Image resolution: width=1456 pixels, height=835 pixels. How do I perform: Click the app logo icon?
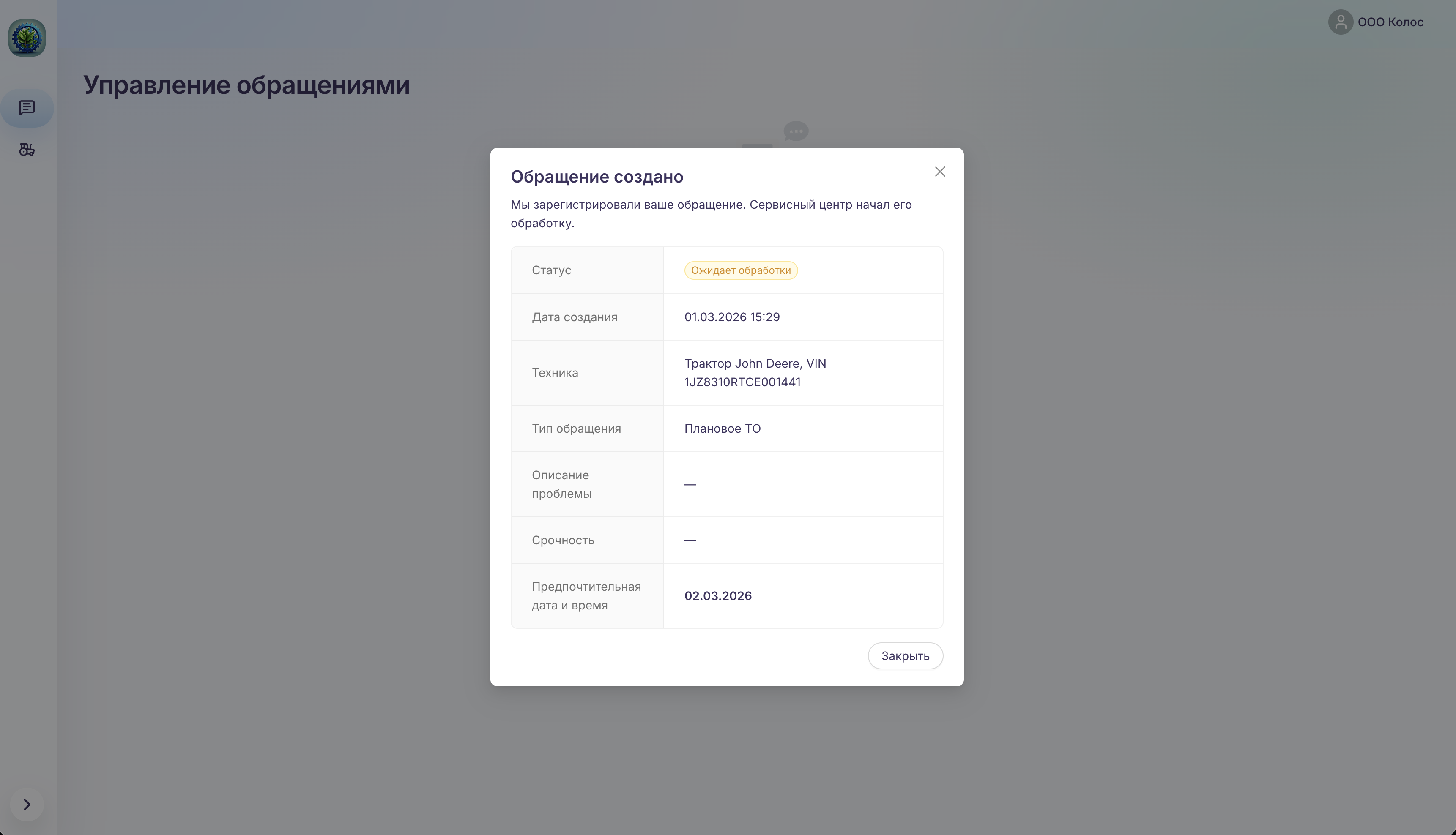point(27,38)
